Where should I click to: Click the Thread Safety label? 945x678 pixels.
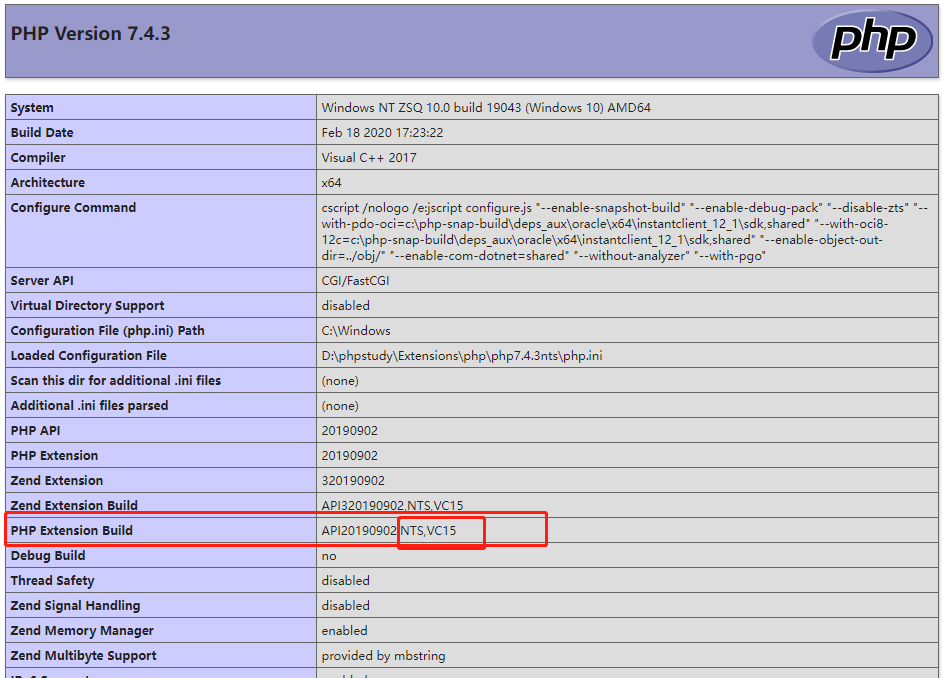52,581
